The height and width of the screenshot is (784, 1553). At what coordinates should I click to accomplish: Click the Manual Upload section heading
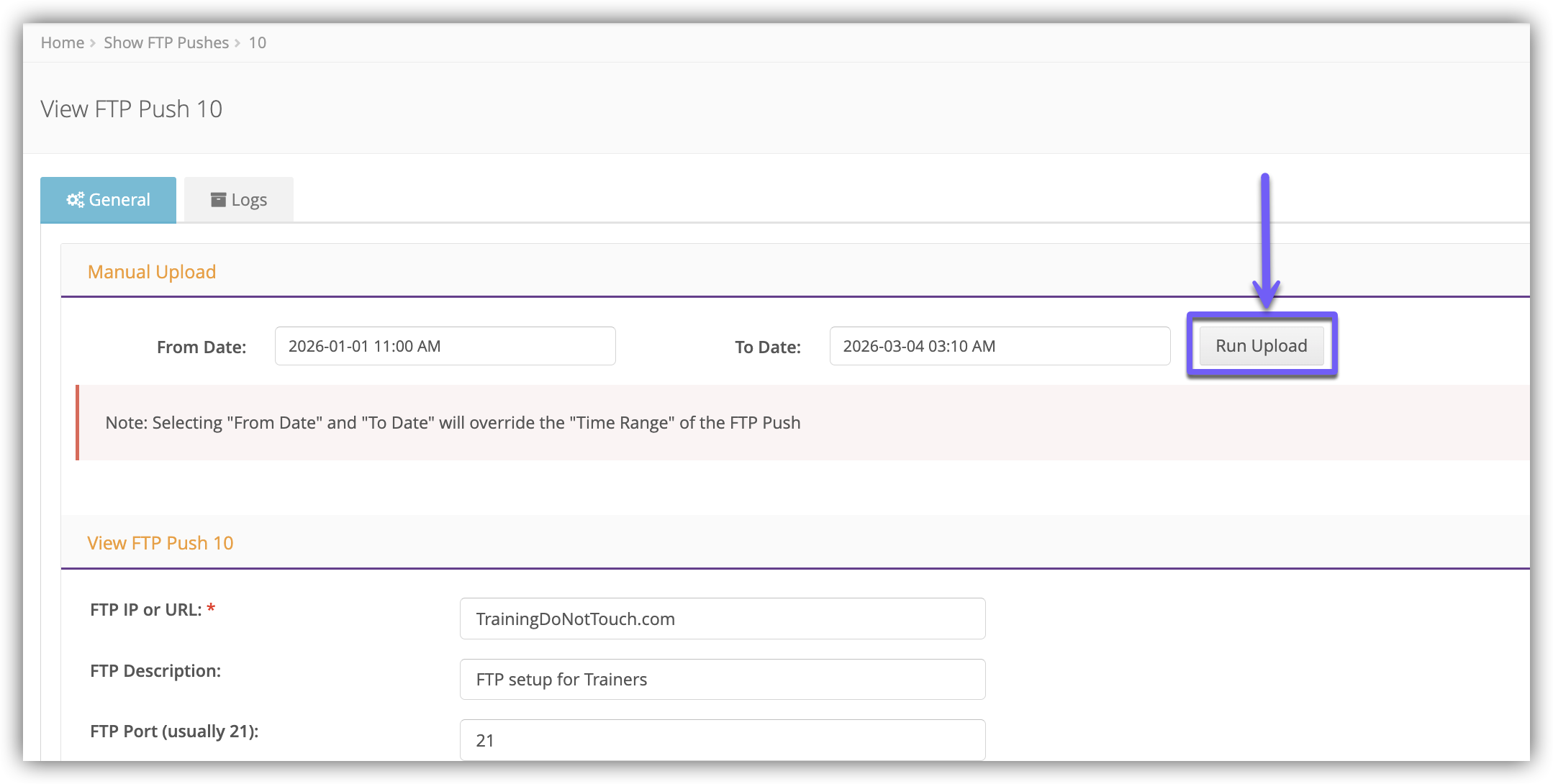click(152, 272)
